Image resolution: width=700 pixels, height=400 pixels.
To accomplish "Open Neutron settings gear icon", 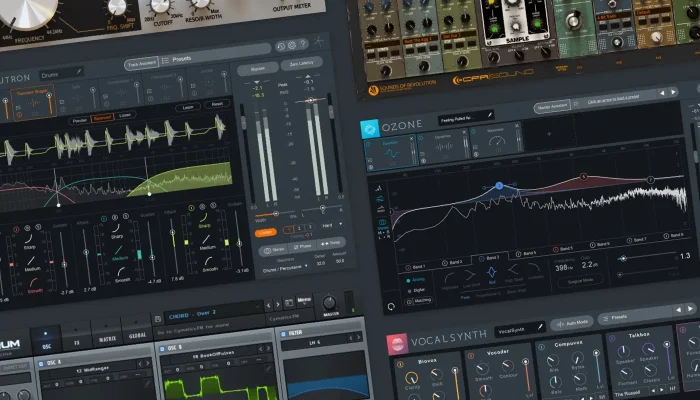I will pos(292,45).
